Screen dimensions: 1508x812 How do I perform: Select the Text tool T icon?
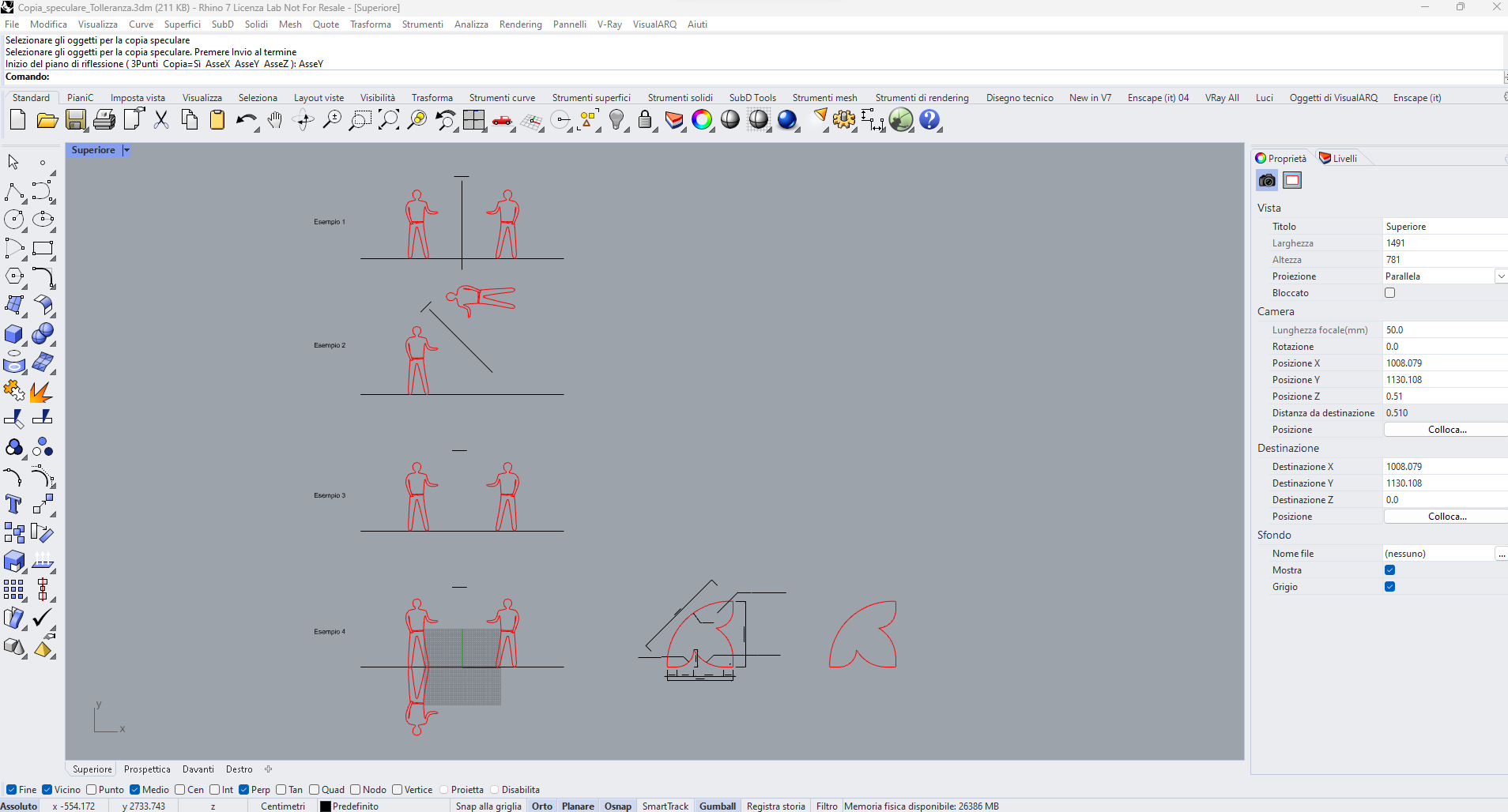(x=13, y=504)
